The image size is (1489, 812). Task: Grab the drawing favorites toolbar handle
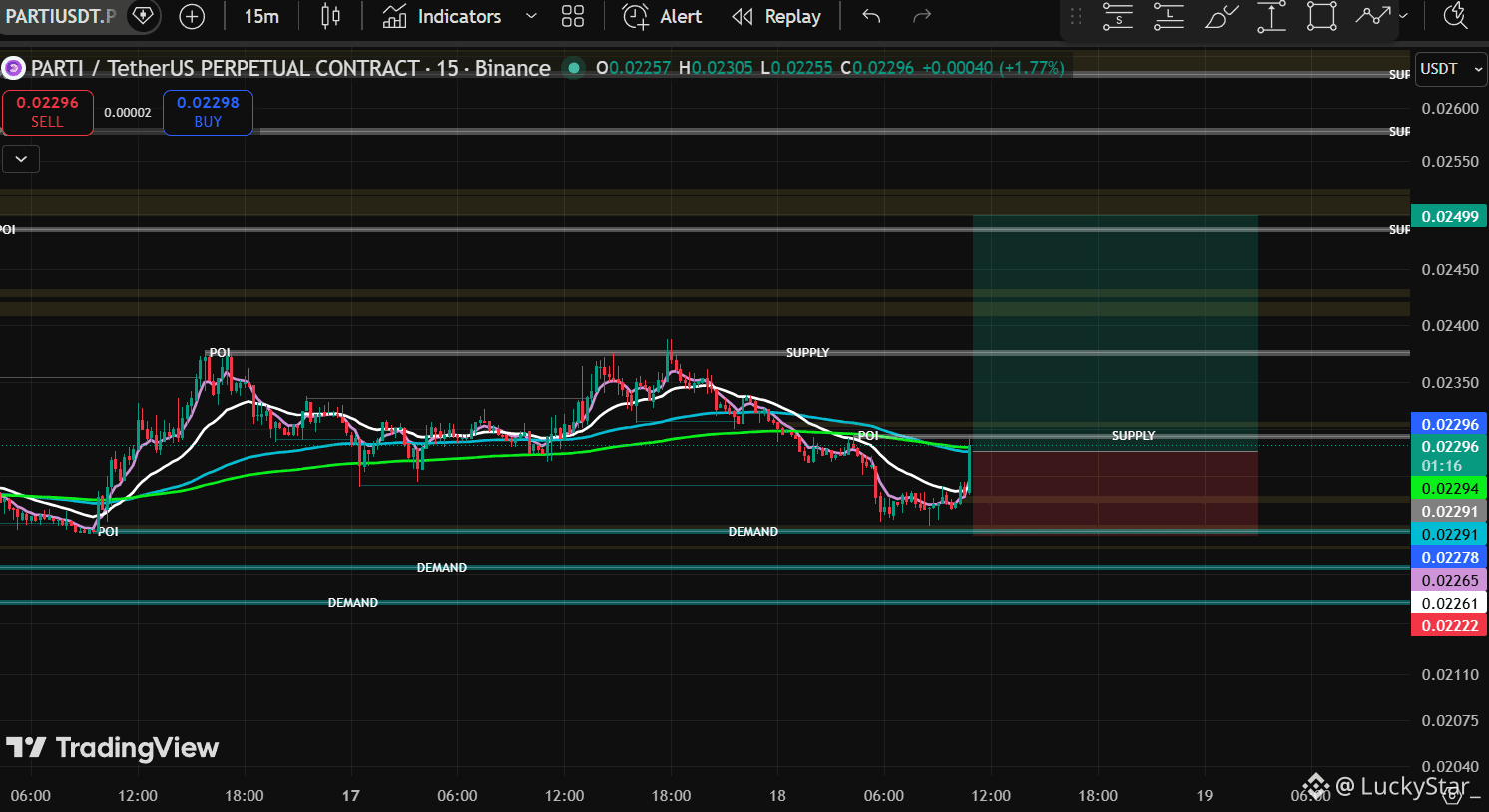point(1076,16)
